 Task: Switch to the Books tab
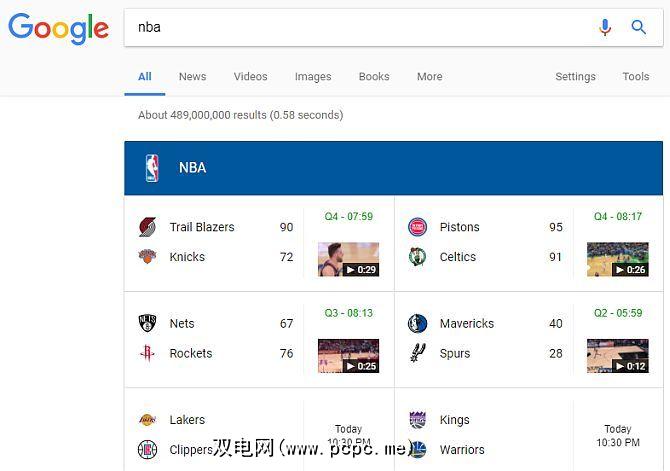click(x=374, y=77)
